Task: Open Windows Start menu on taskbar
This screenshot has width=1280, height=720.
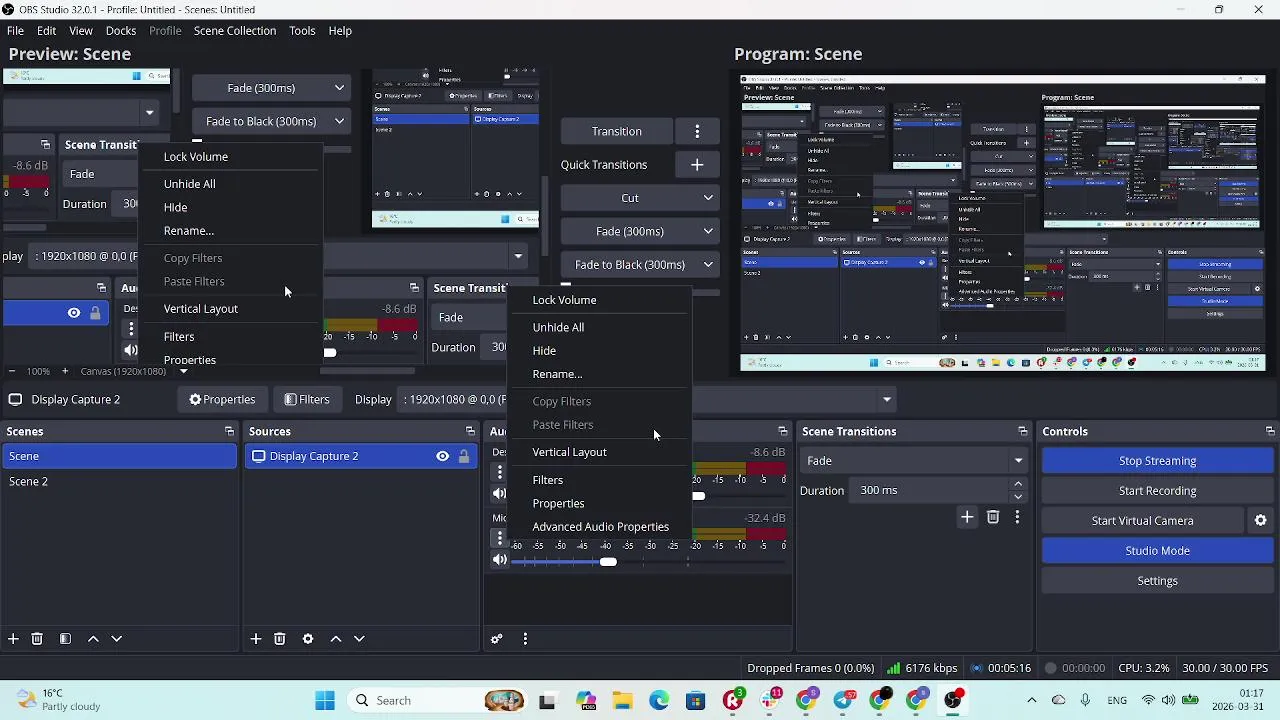Action: pyautogui.click(x=325, y=700)
